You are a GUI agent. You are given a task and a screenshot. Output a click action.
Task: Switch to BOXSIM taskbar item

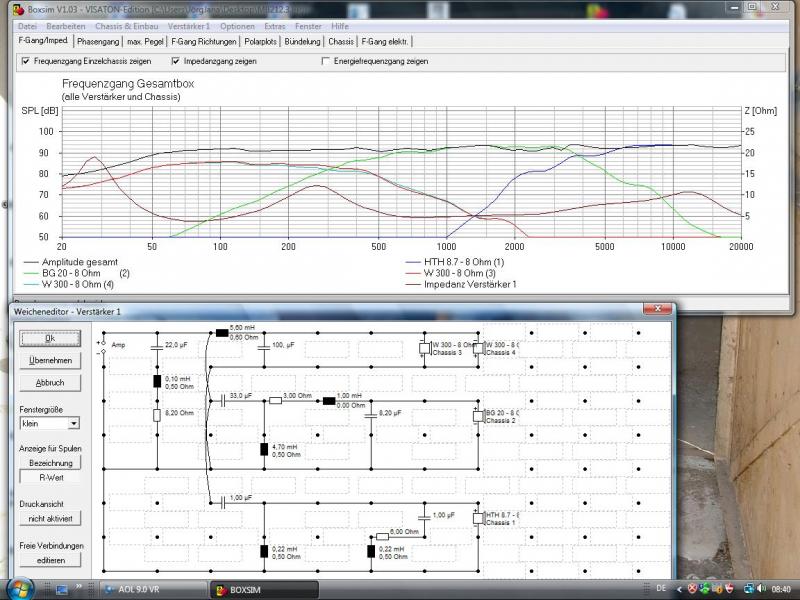click(x=264, y=589)
